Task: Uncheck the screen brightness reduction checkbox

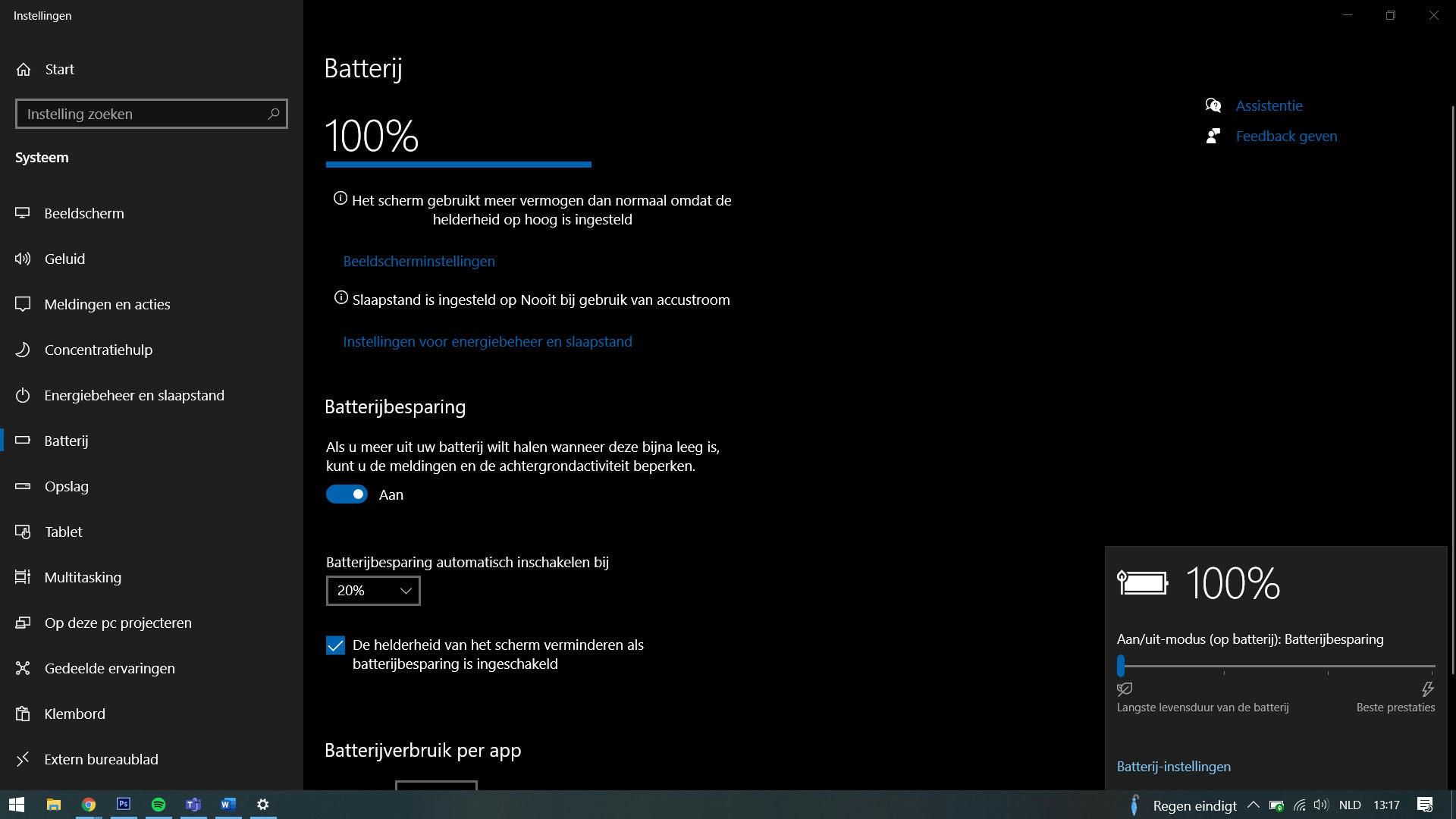Action: click(x=335, y=645)
